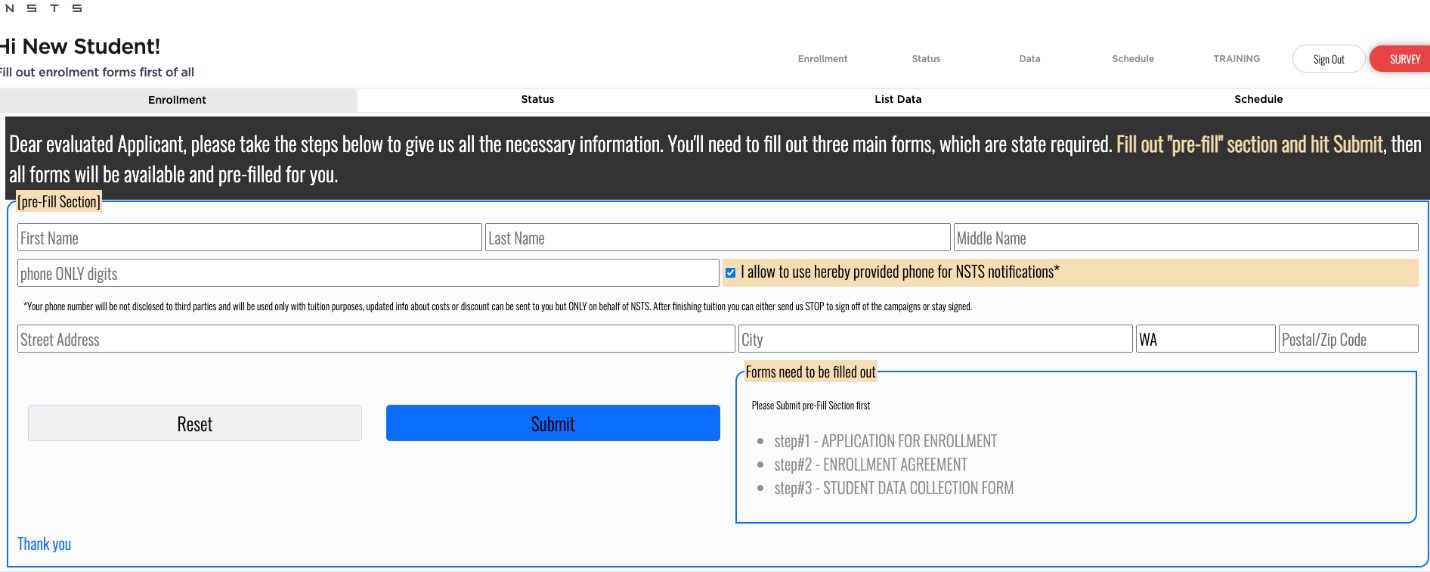
Task: Select Data in the top navigation
Action: point(1029,59)
